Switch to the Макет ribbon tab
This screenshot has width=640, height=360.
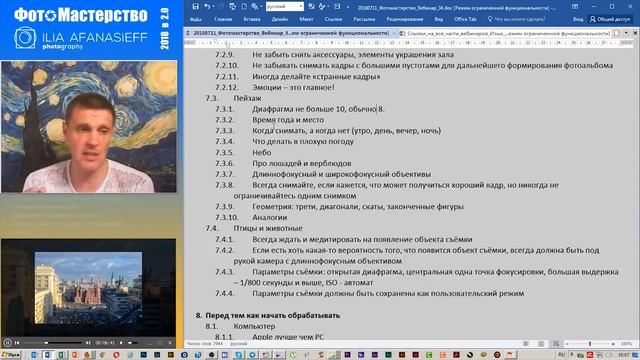[x=306, y=19]
